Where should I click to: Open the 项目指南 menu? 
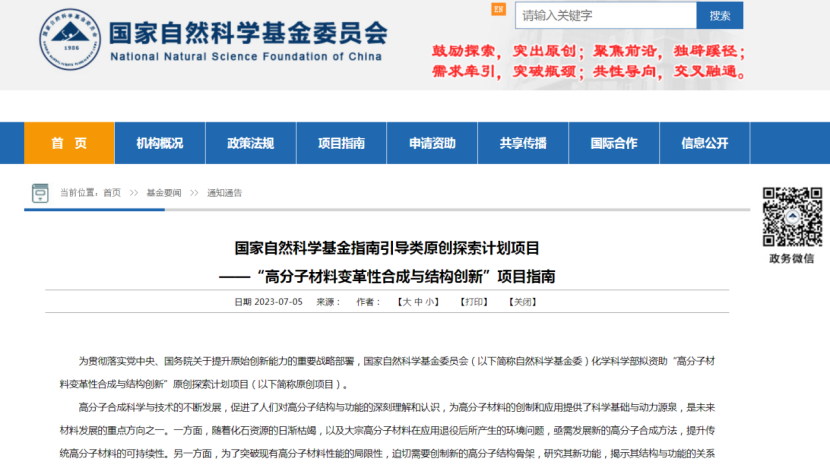341,143
